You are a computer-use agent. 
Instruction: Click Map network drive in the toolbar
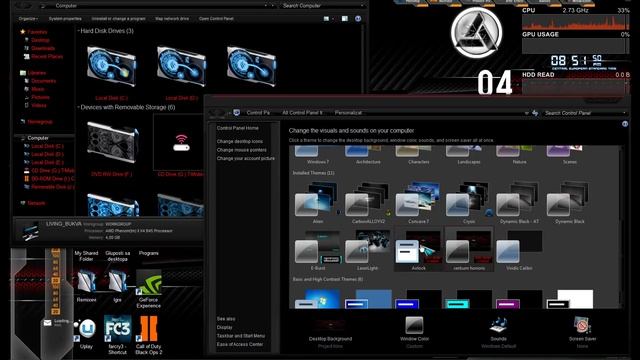click(x=172, y=19)
